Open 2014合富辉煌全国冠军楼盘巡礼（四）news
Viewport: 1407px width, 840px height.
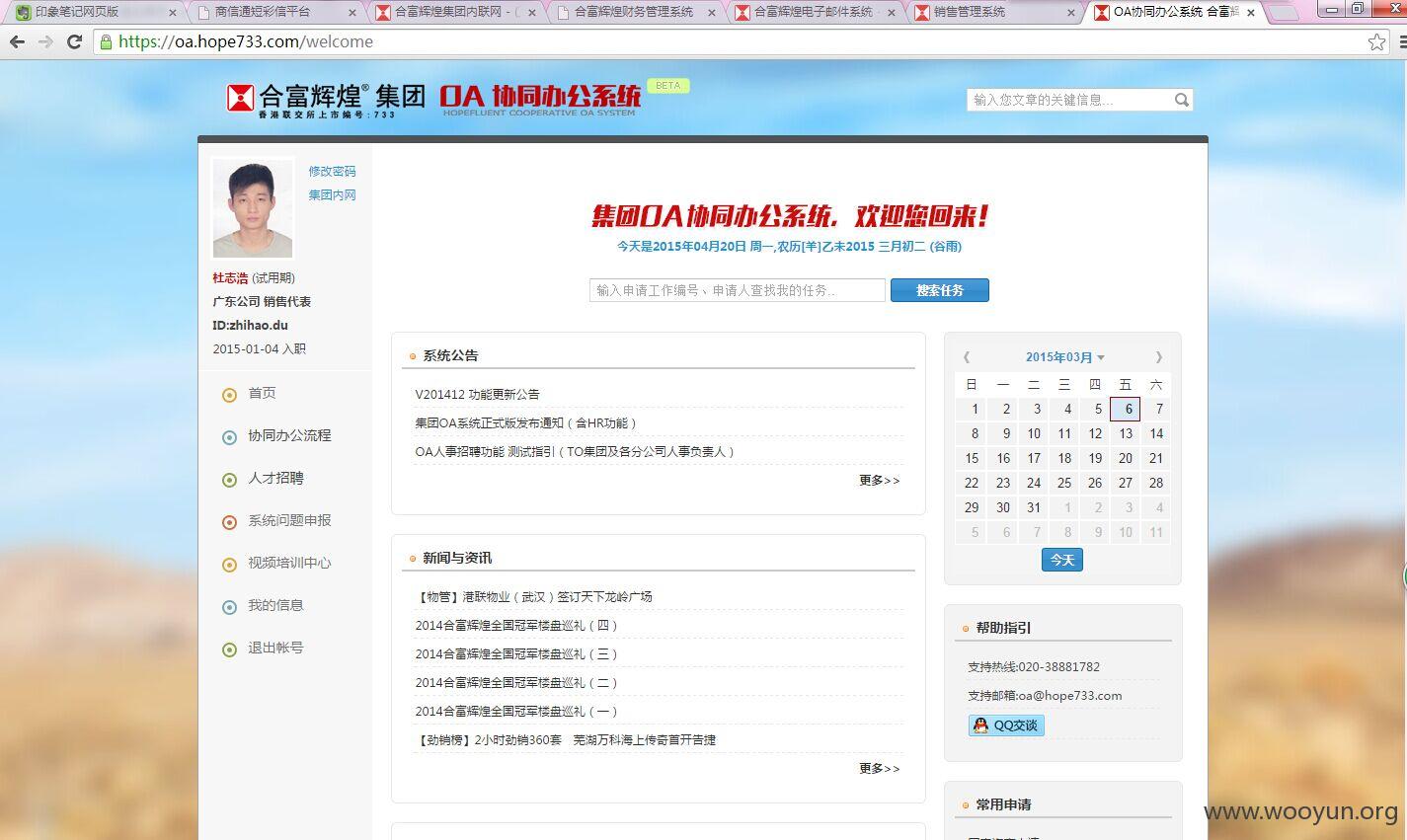pos(516,625)
